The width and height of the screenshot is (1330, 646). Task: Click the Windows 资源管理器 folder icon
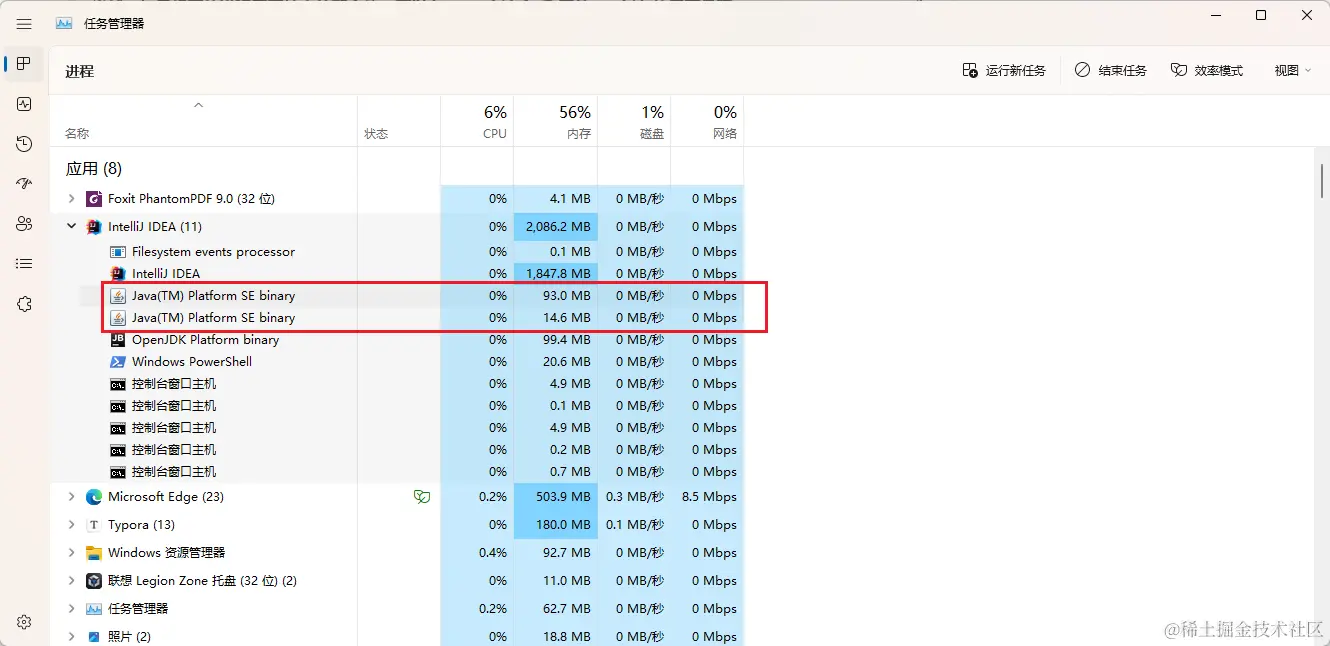[x=94, y=553]
